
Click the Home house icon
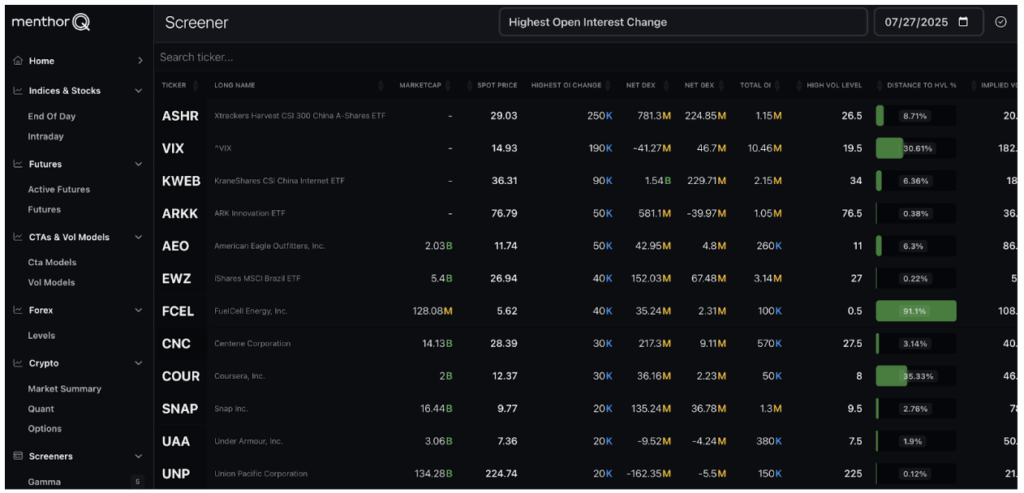click(x=18, y=61)
